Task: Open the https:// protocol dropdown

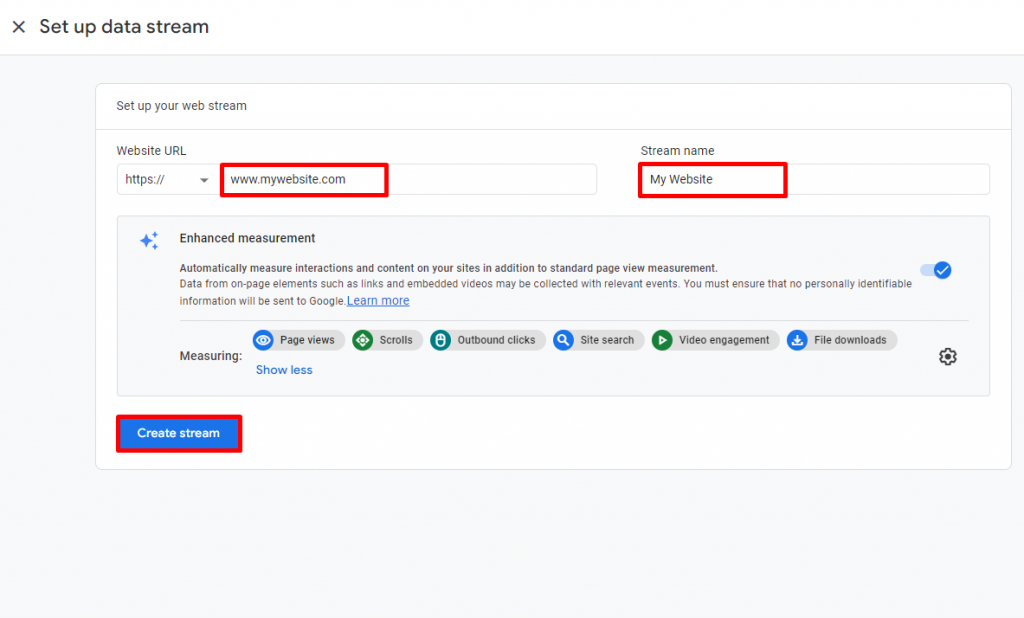Action: pos(165,179)
